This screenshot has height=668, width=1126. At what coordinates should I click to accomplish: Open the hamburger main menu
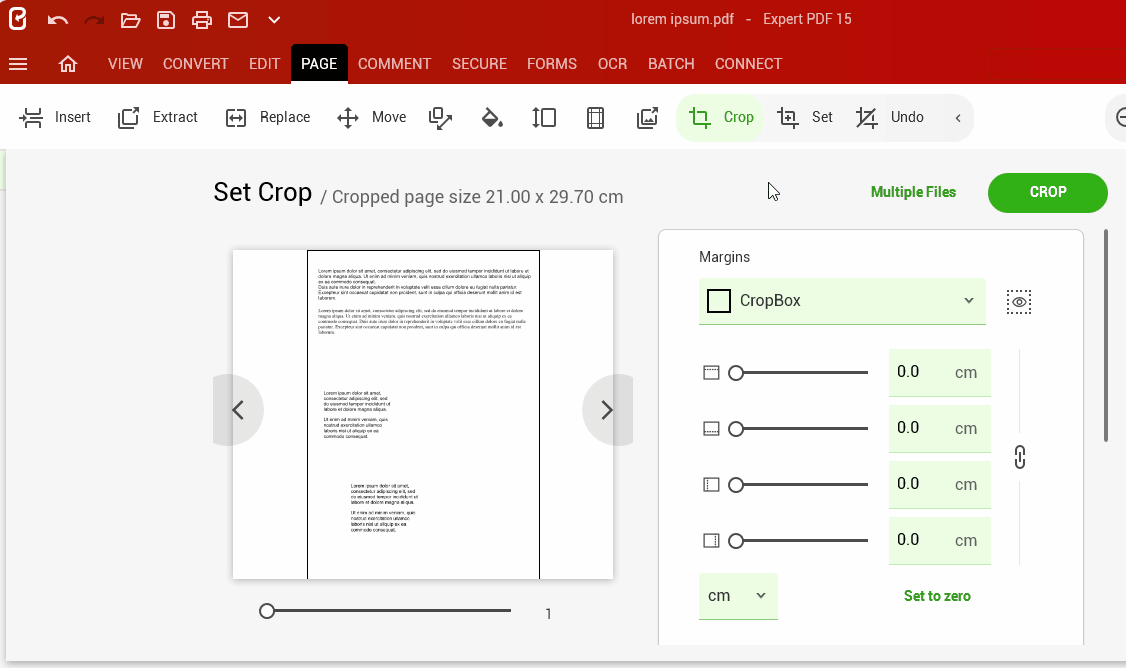[x=18, y=64]
